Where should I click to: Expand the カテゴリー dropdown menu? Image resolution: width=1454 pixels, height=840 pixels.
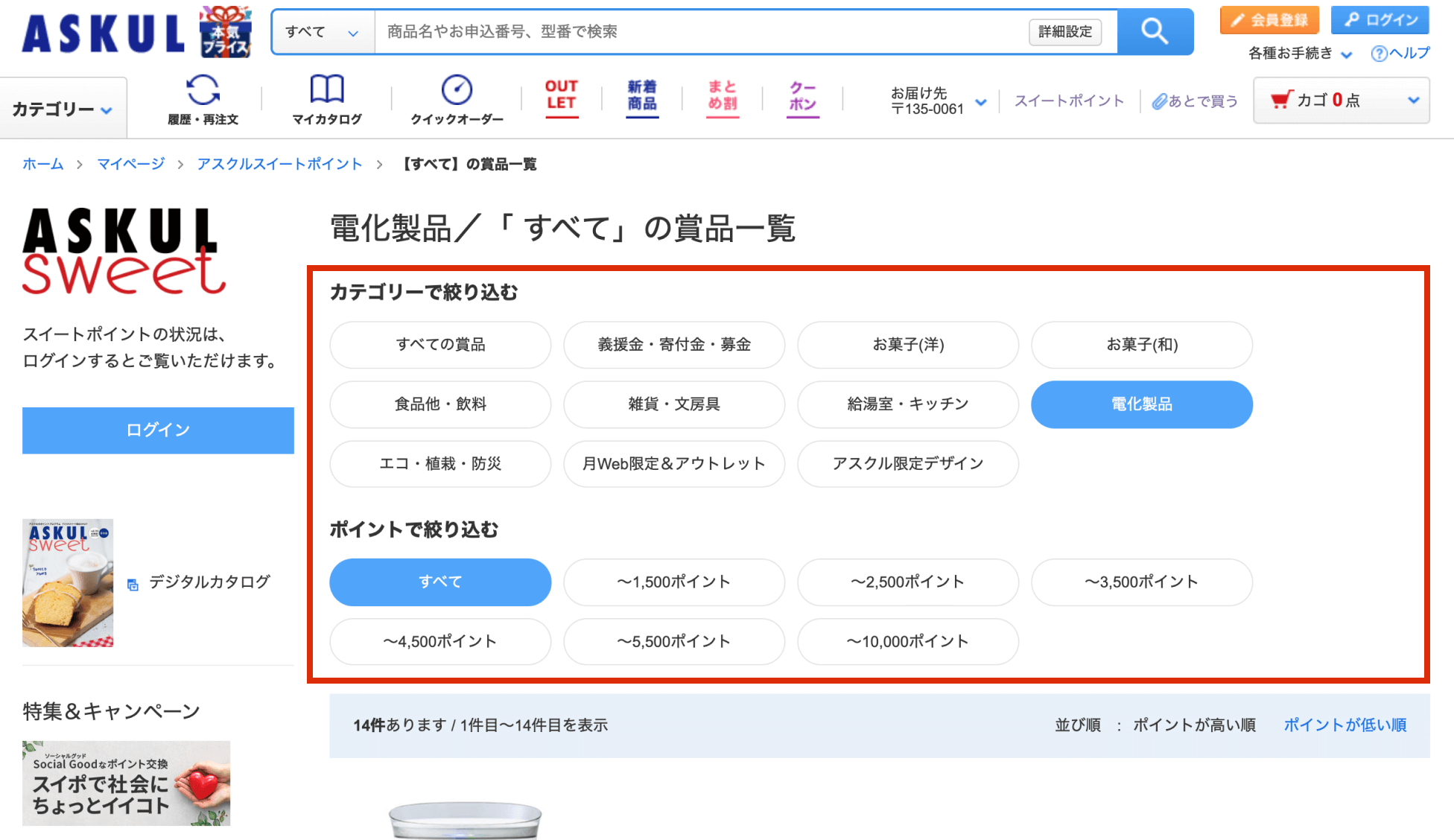point(63,109)
